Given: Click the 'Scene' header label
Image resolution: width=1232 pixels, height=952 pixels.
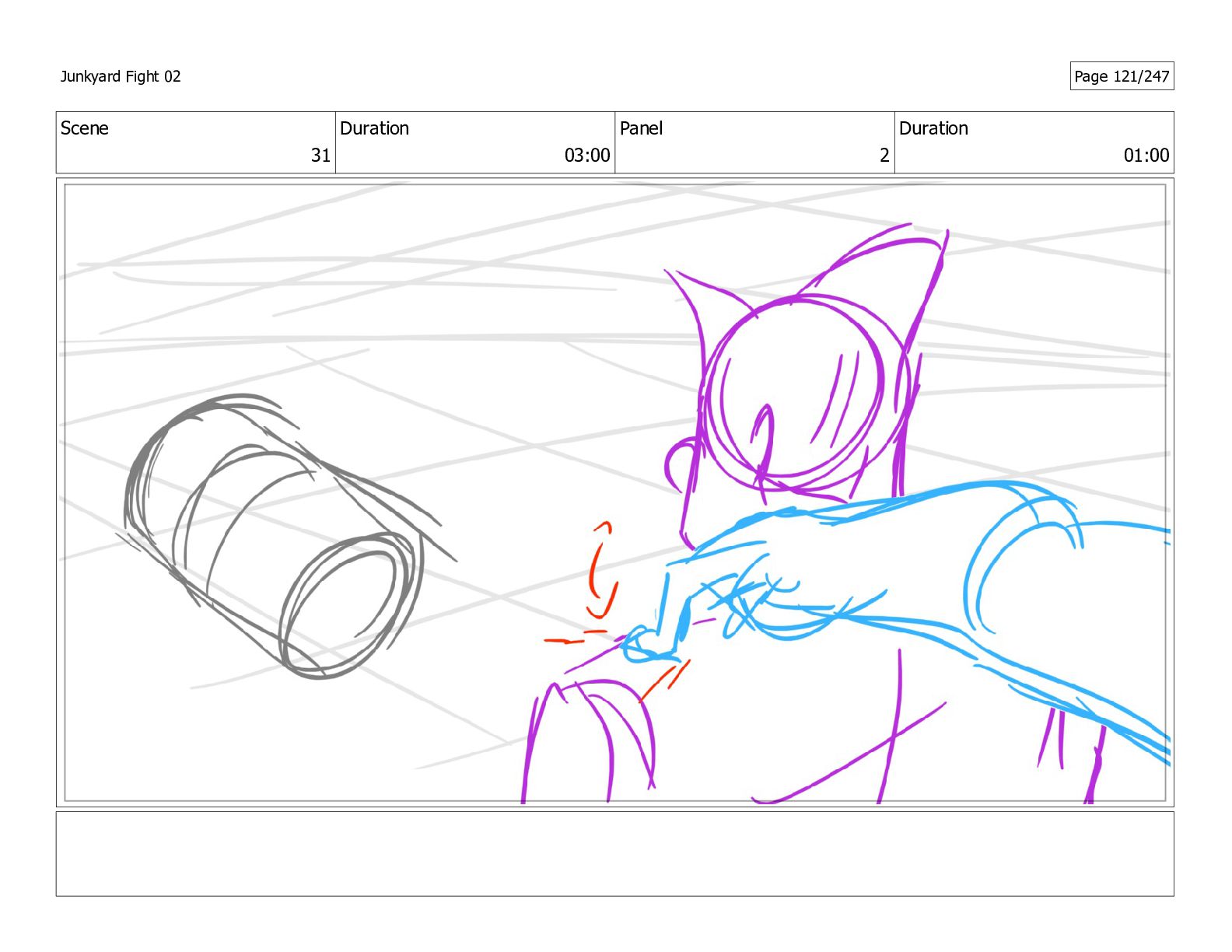Looking at the screenshot, I should [x=85, y=128].
